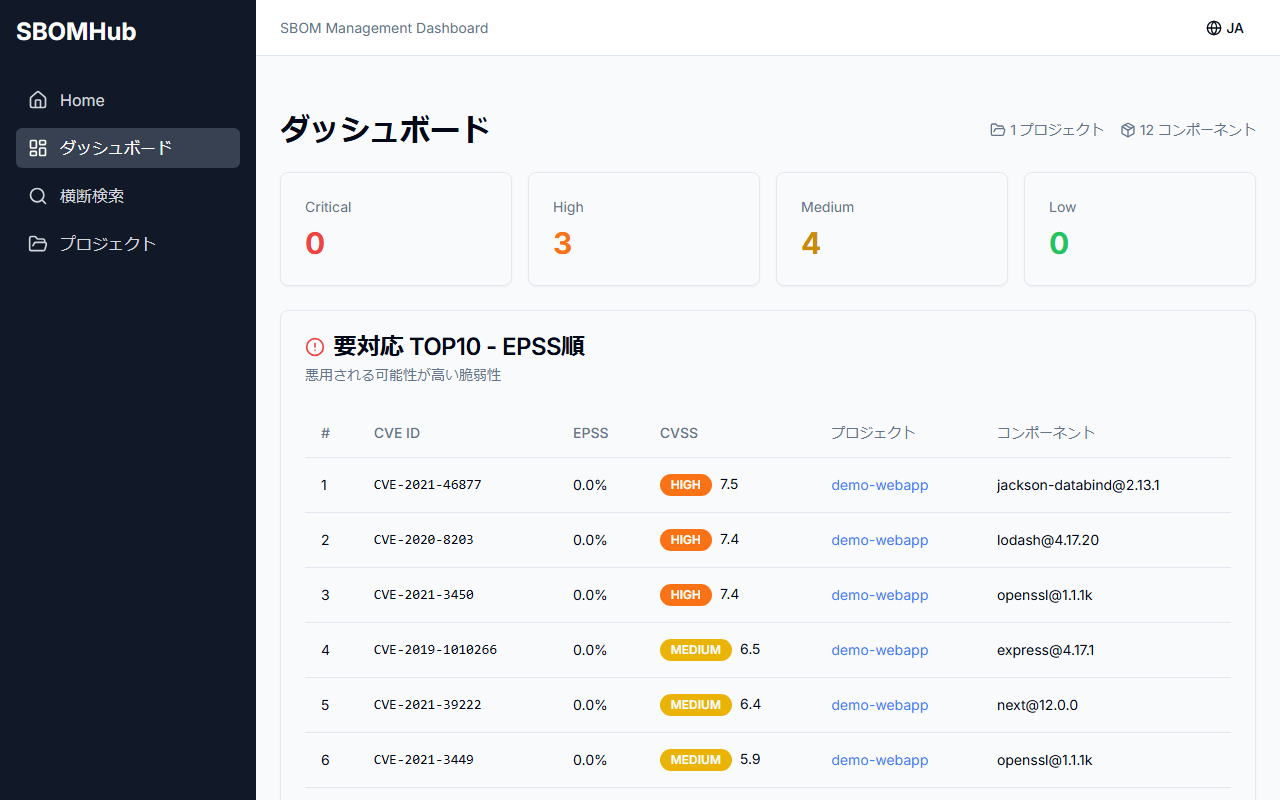Click the SBOMHub logo text

coord(76,32)
